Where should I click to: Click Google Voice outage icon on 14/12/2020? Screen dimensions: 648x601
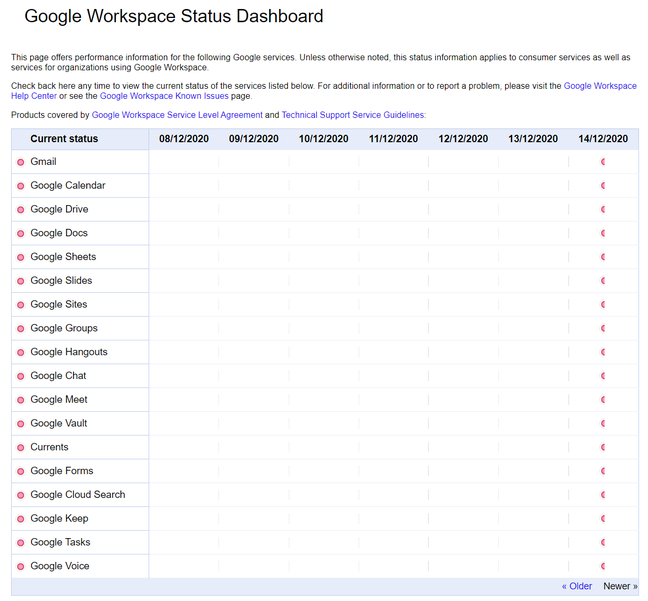[603, 566]
